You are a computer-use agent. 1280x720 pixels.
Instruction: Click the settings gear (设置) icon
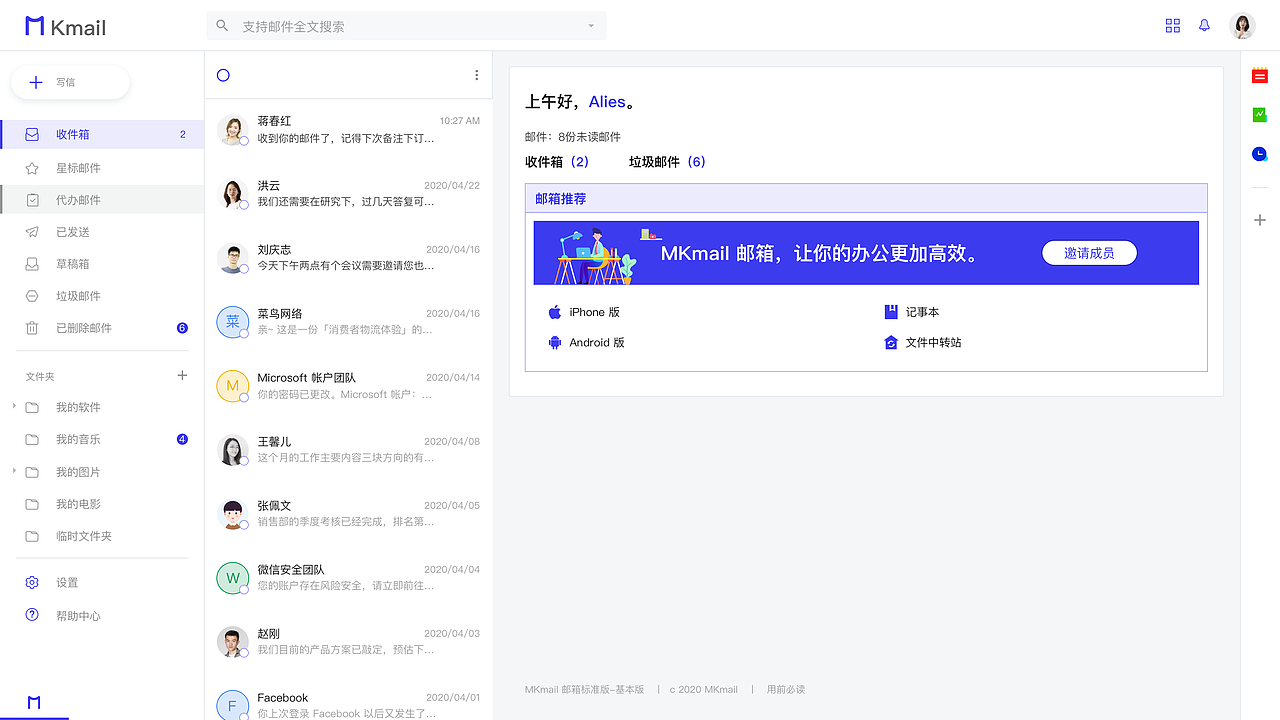click(31, 581)
